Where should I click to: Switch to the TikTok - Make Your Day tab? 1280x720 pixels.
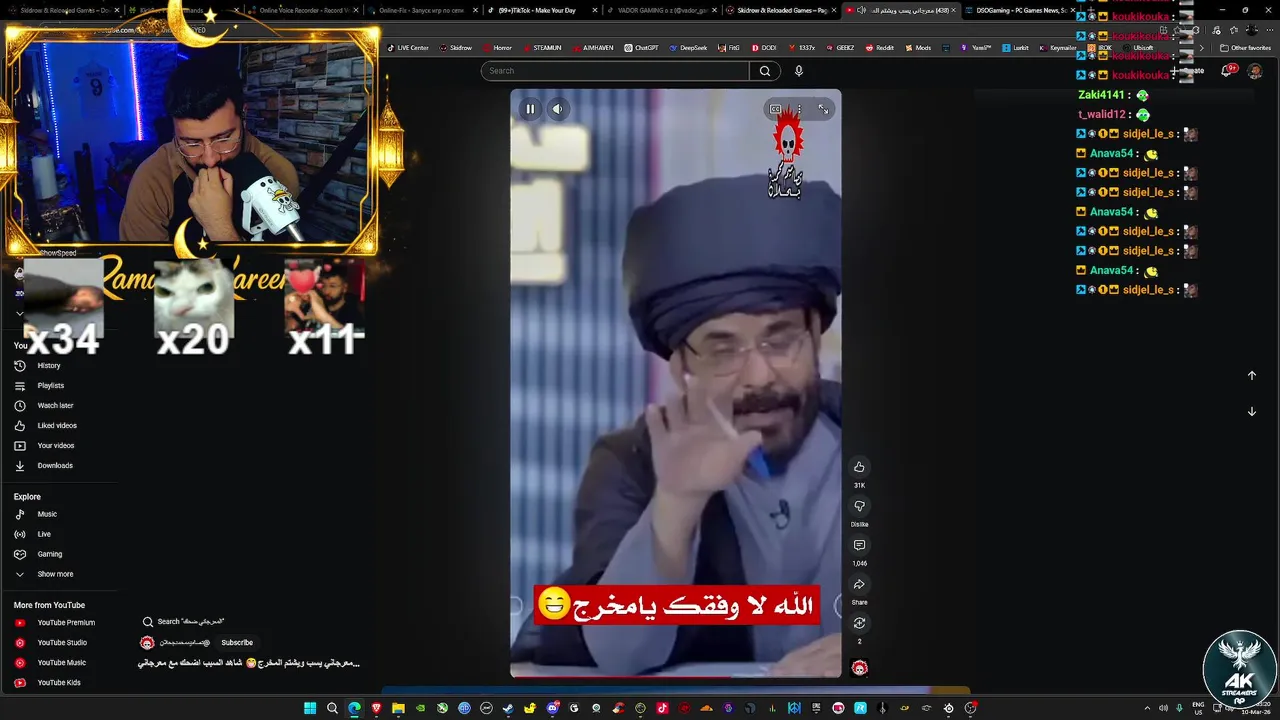point(543,10)
